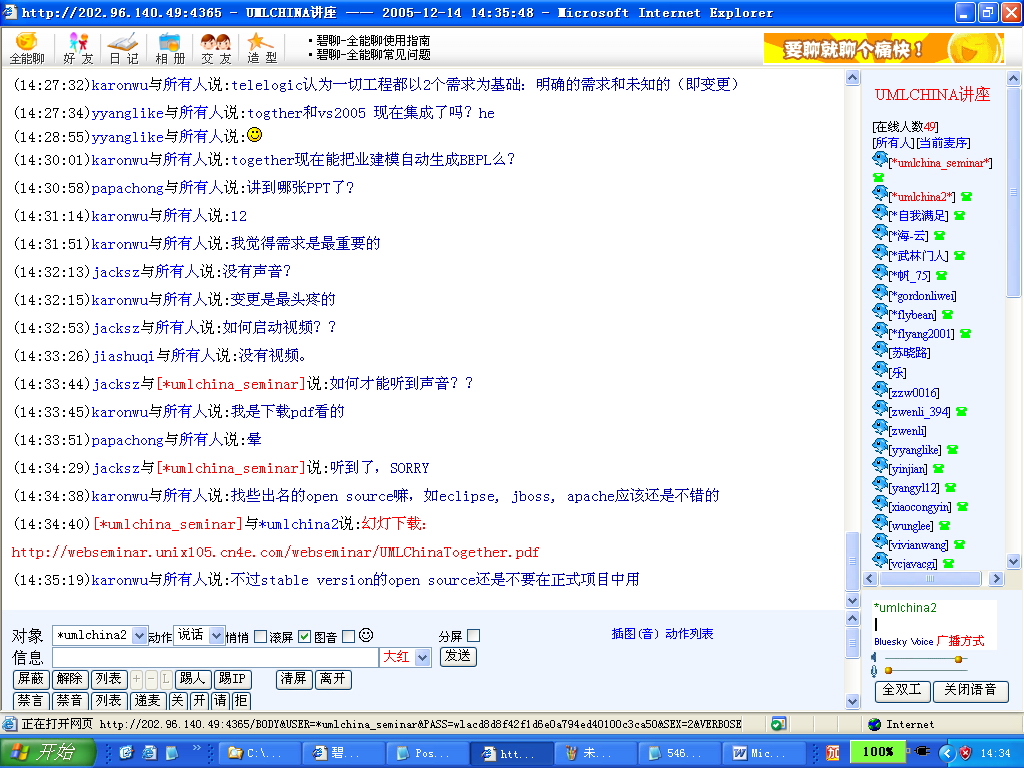Viewport: 1024px width, 768px height.
Task: Toggle the 图音 checkbox
Action: pos(349,636)
